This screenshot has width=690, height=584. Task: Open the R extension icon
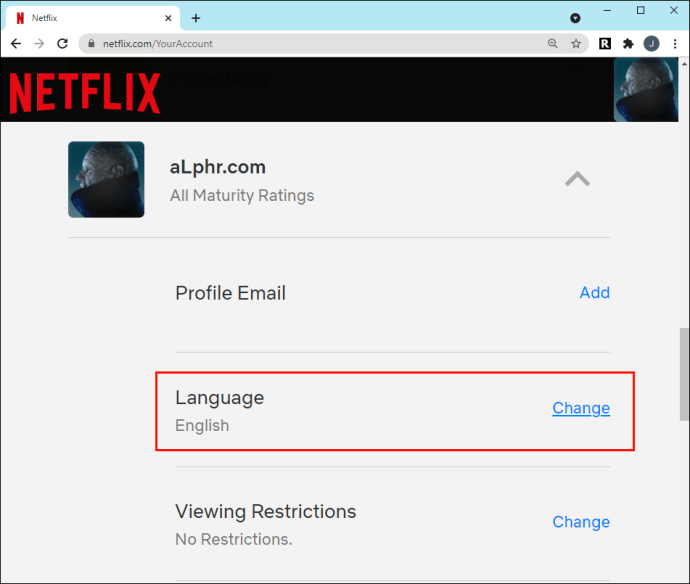pyautogui.click(x=605, y=44)
